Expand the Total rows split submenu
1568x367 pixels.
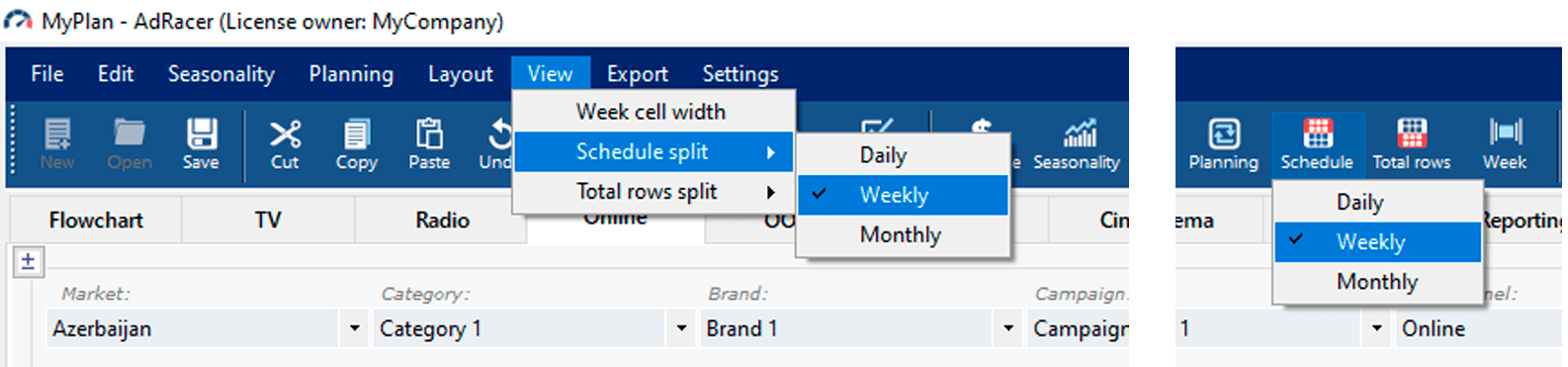[653, 191]
